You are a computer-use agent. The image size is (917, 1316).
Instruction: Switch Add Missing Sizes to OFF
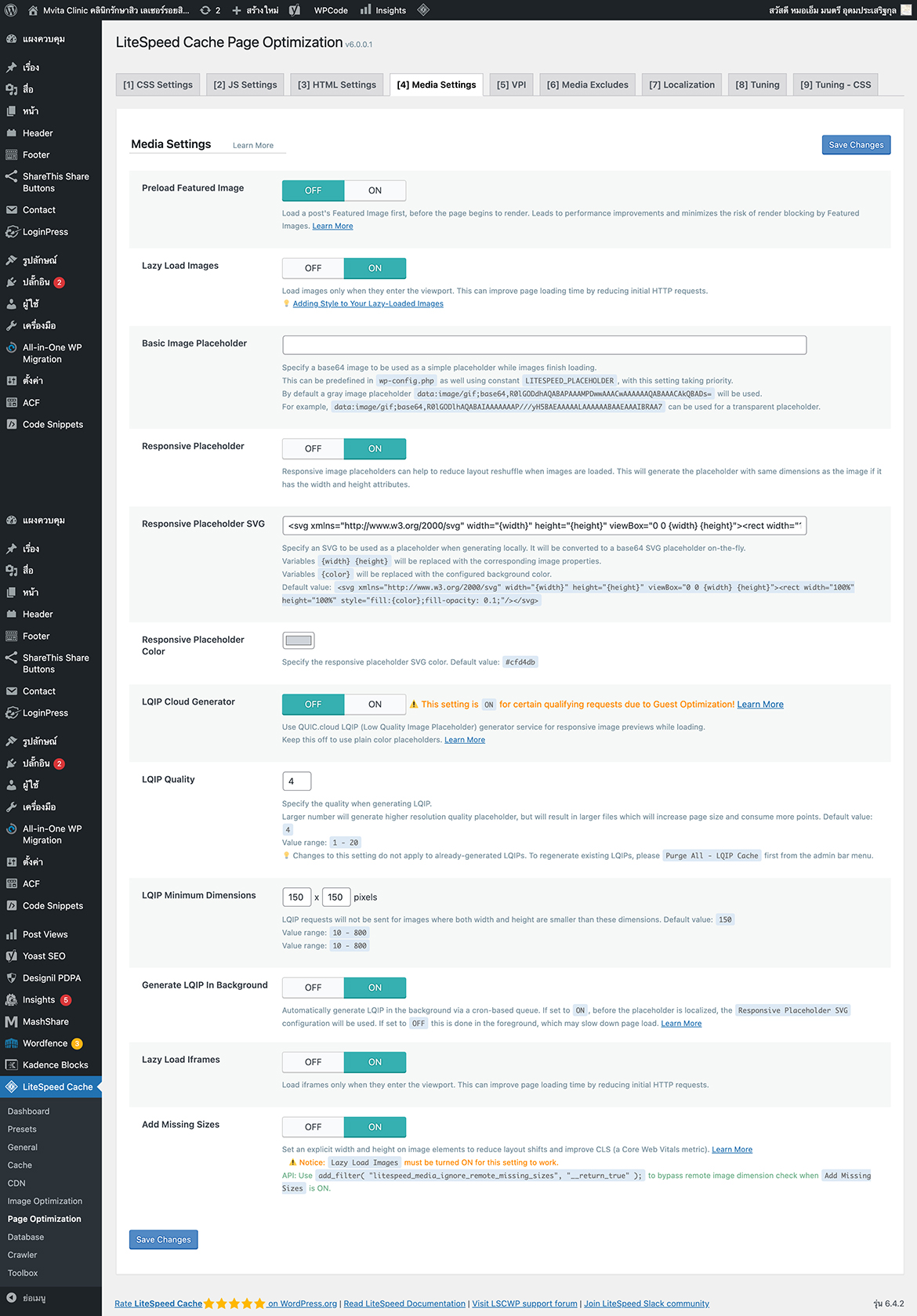click(313, 1127)
